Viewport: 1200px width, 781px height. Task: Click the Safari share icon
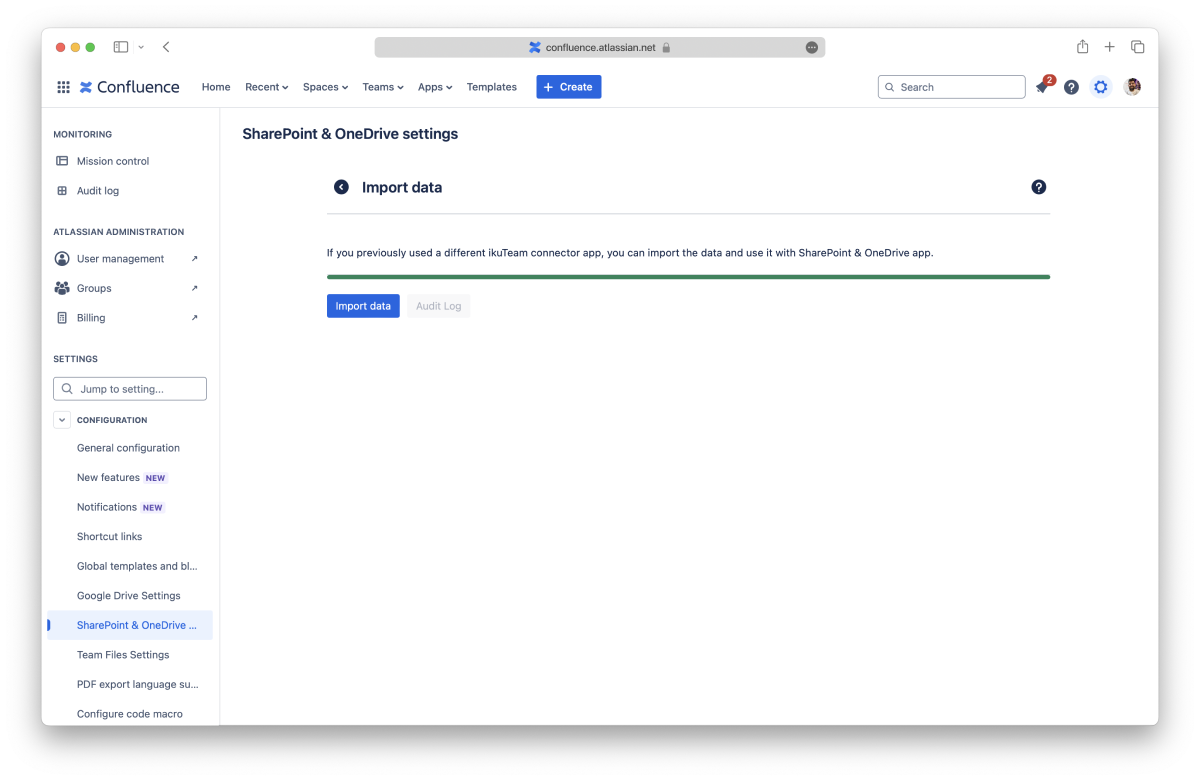click(1082, 47)
